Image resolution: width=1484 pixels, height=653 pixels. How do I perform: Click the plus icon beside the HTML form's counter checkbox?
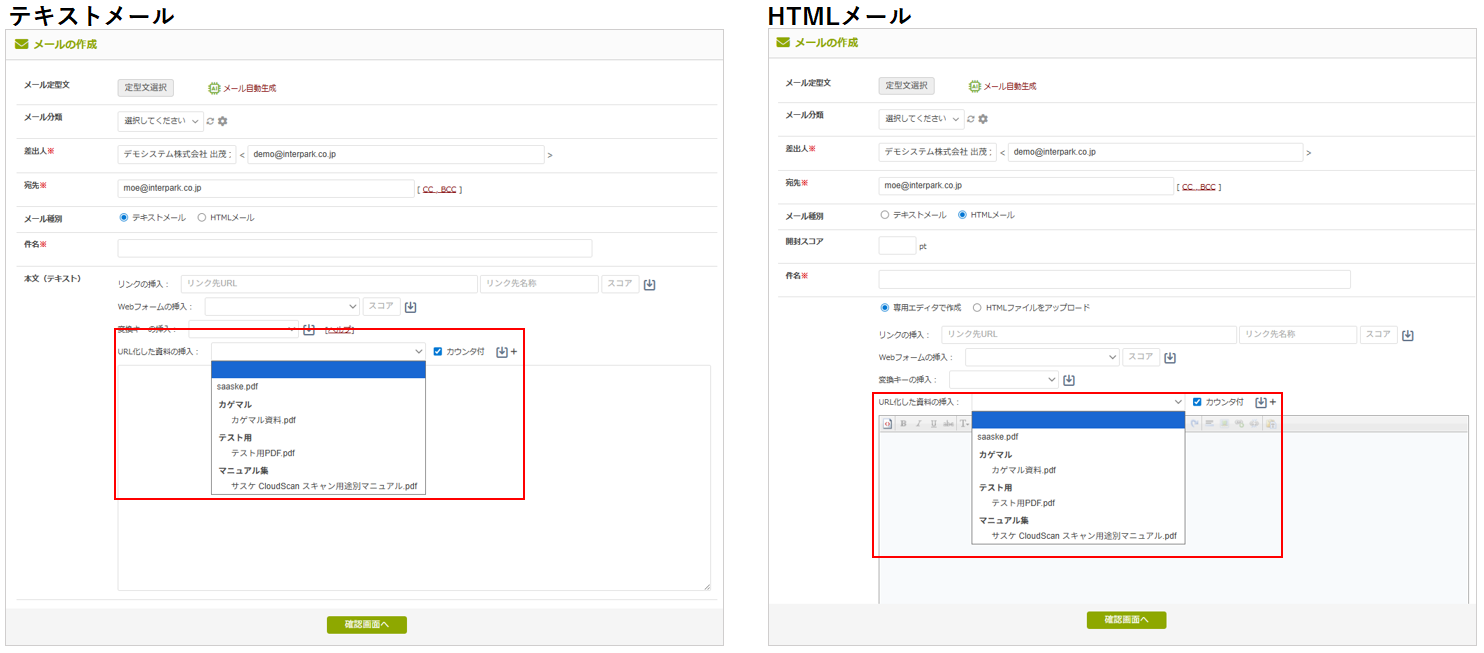click(1273, 402)
